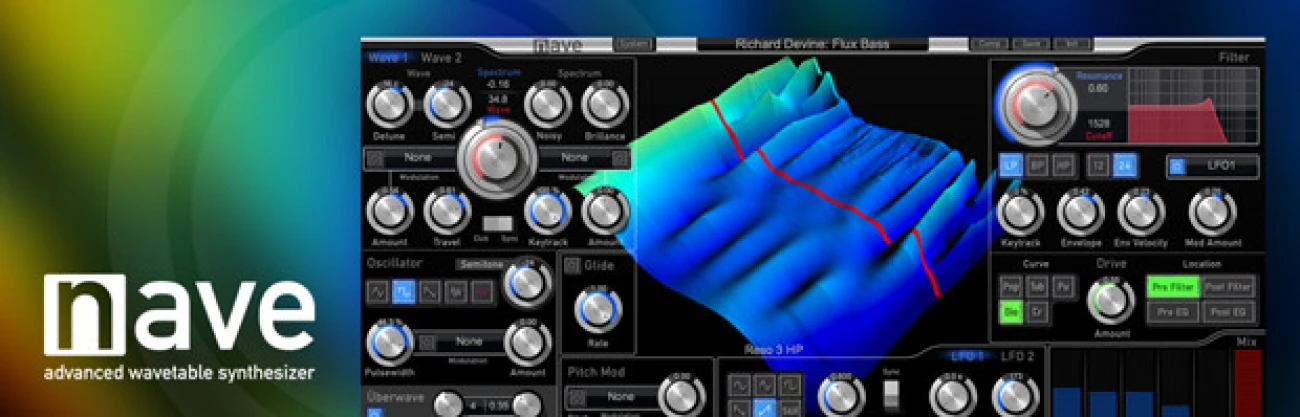Adjust the filter Mod Amount knob
The width and height of the screenshot is (1300, 417).
point(1211,211)
